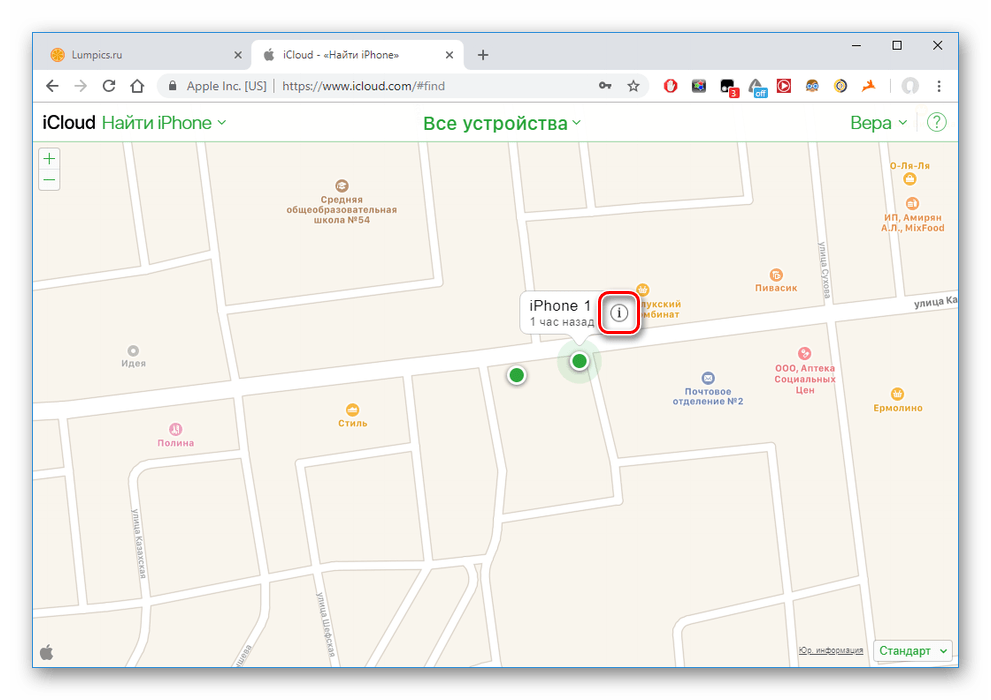Screen dimensions: 991x700
Task: Click the school №54 marker
Action: [x=342, y=186]
